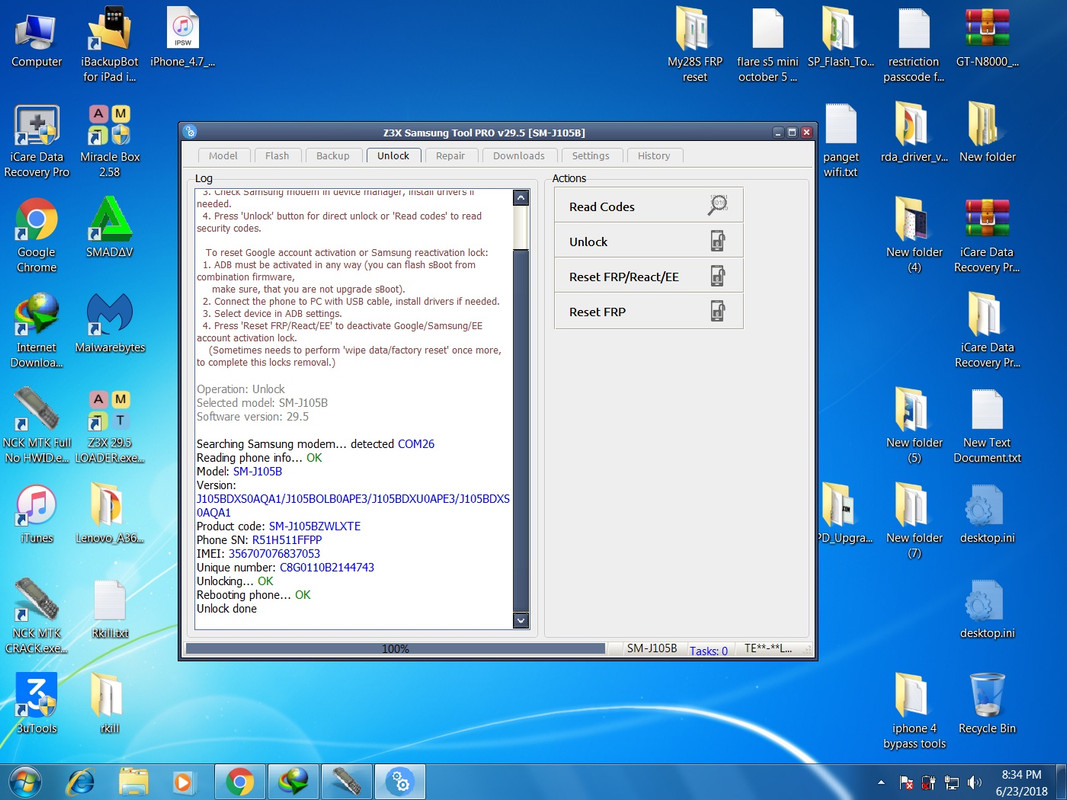The width and height of the screenshot is (1067, 800).
Task: Select the SP_Flash_Tool folder icon
Action: click(840, 37)
